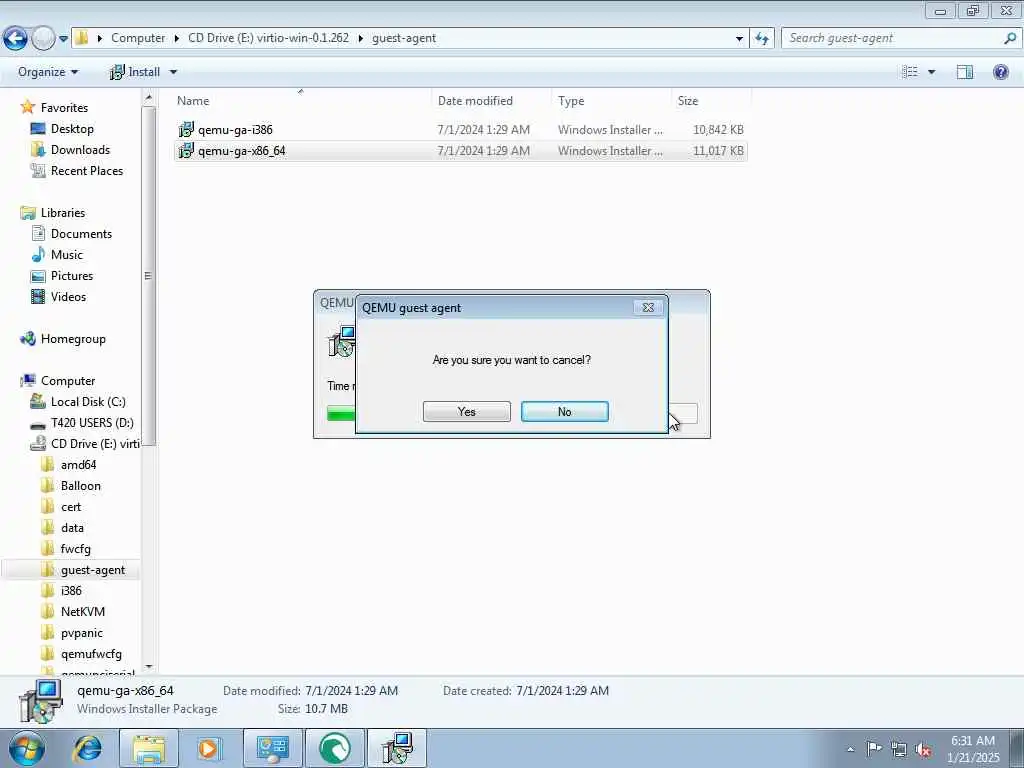Screen dimensions: 1024x768
Task: Open the fwcfg folder in the tree
Action: (x=76, y=549)
